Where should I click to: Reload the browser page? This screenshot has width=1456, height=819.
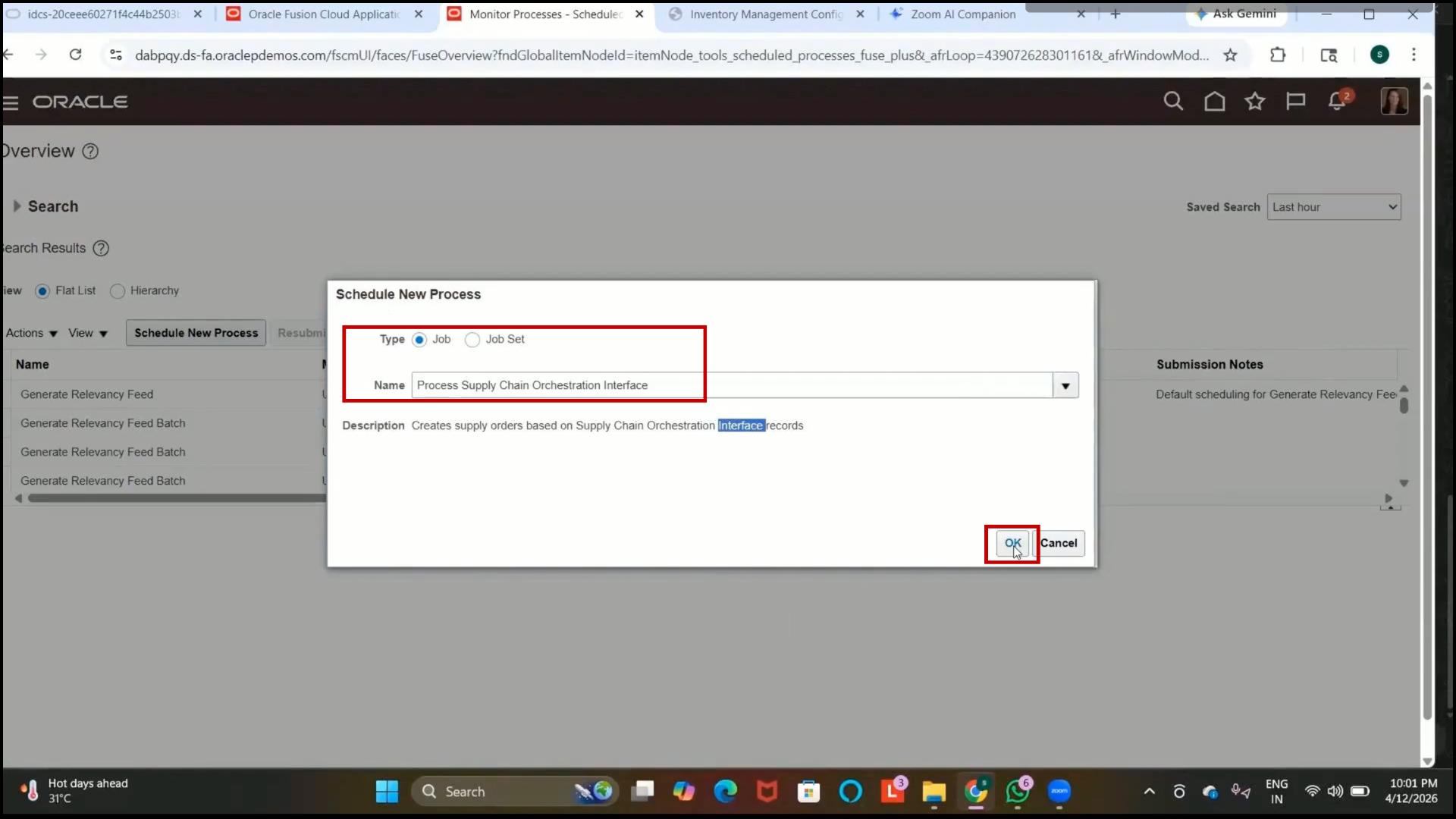tap(75, 55)
